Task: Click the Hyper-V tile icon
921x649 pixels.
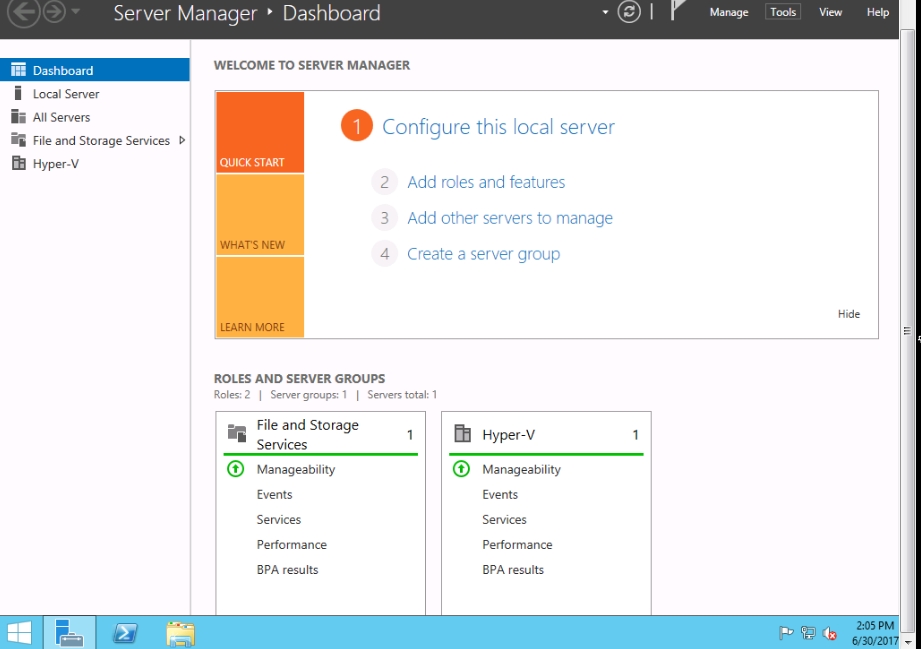Action: tap(462, 433)
